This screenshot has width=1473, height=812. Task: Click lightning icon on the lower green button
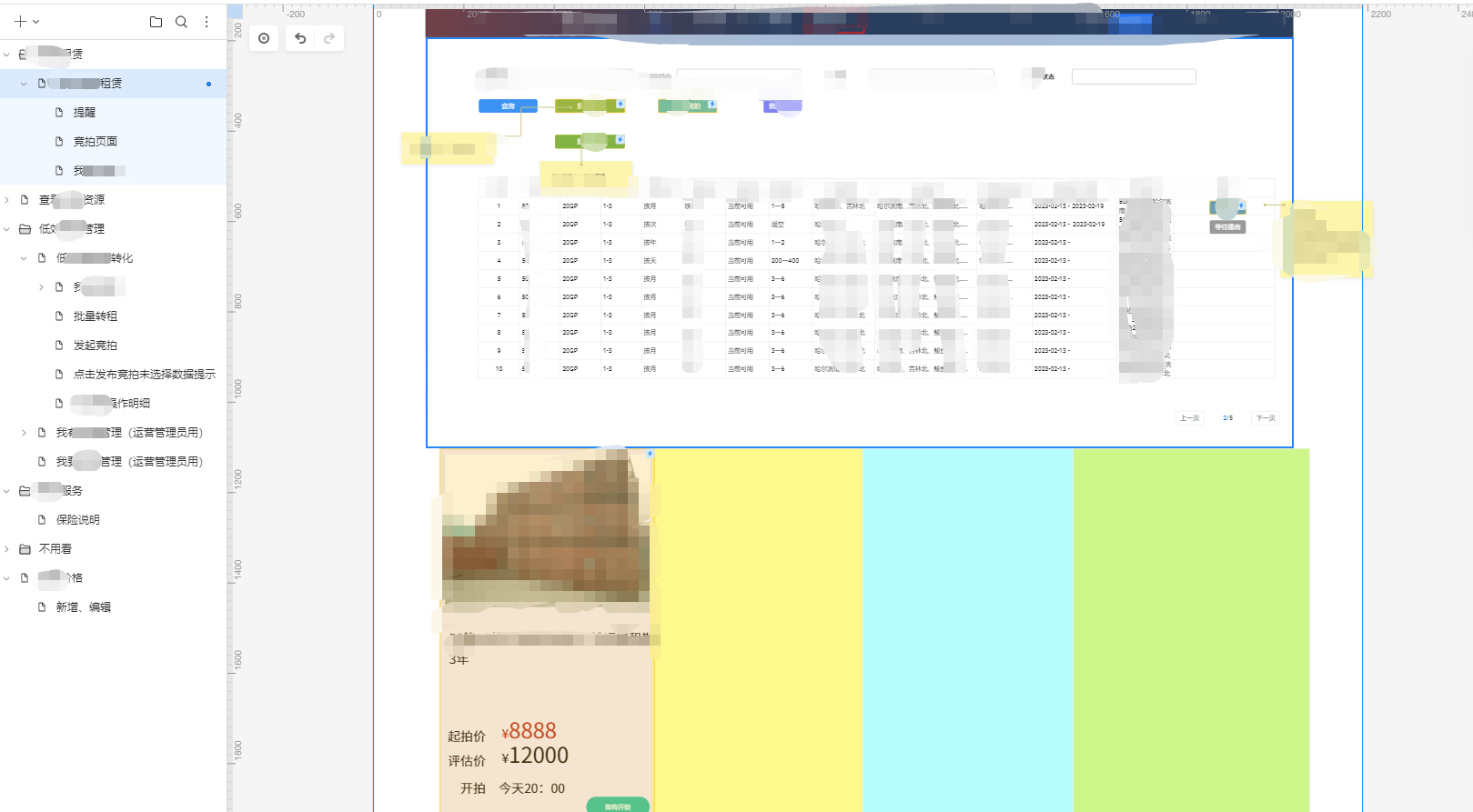click(x=620, y=139)
